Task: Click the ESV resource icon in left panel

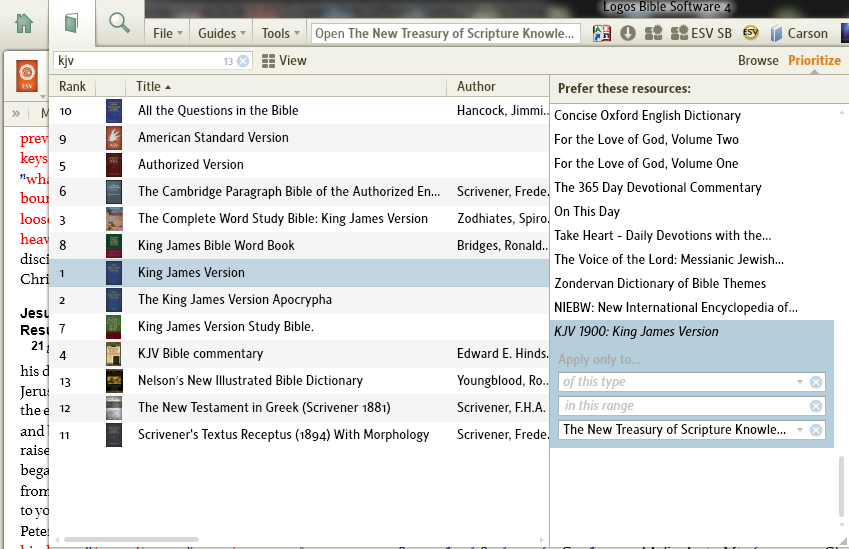Action: point(27,76)
